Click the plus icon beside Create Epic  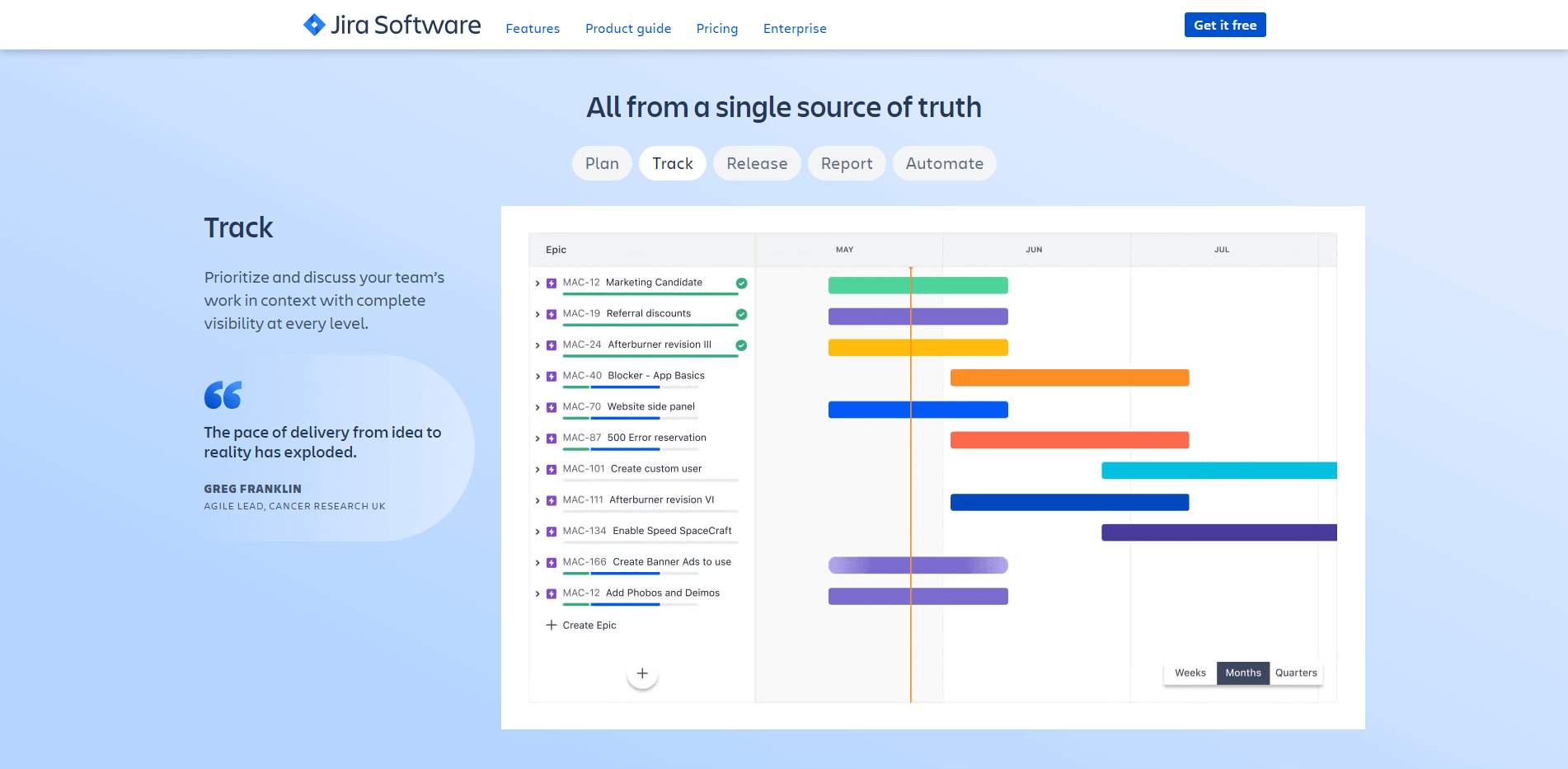click(x=552, y=625)
